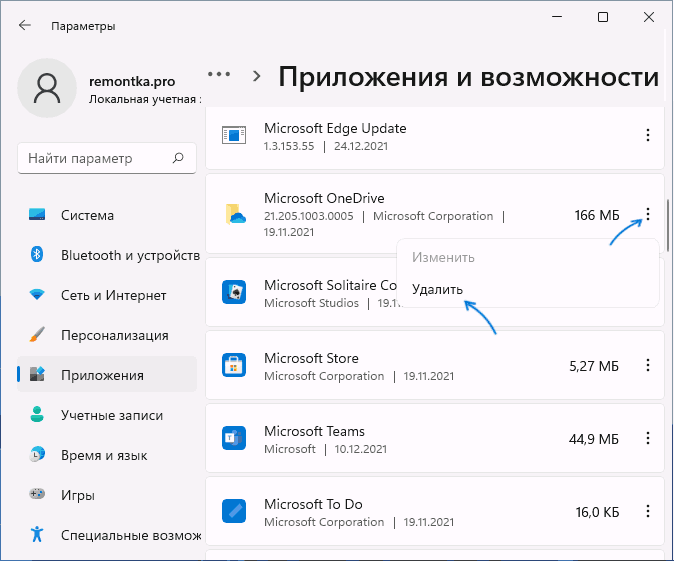Open options menu for Microsoft To Do
This screenshot has width=674, height=561.
(x=647, y=511)
